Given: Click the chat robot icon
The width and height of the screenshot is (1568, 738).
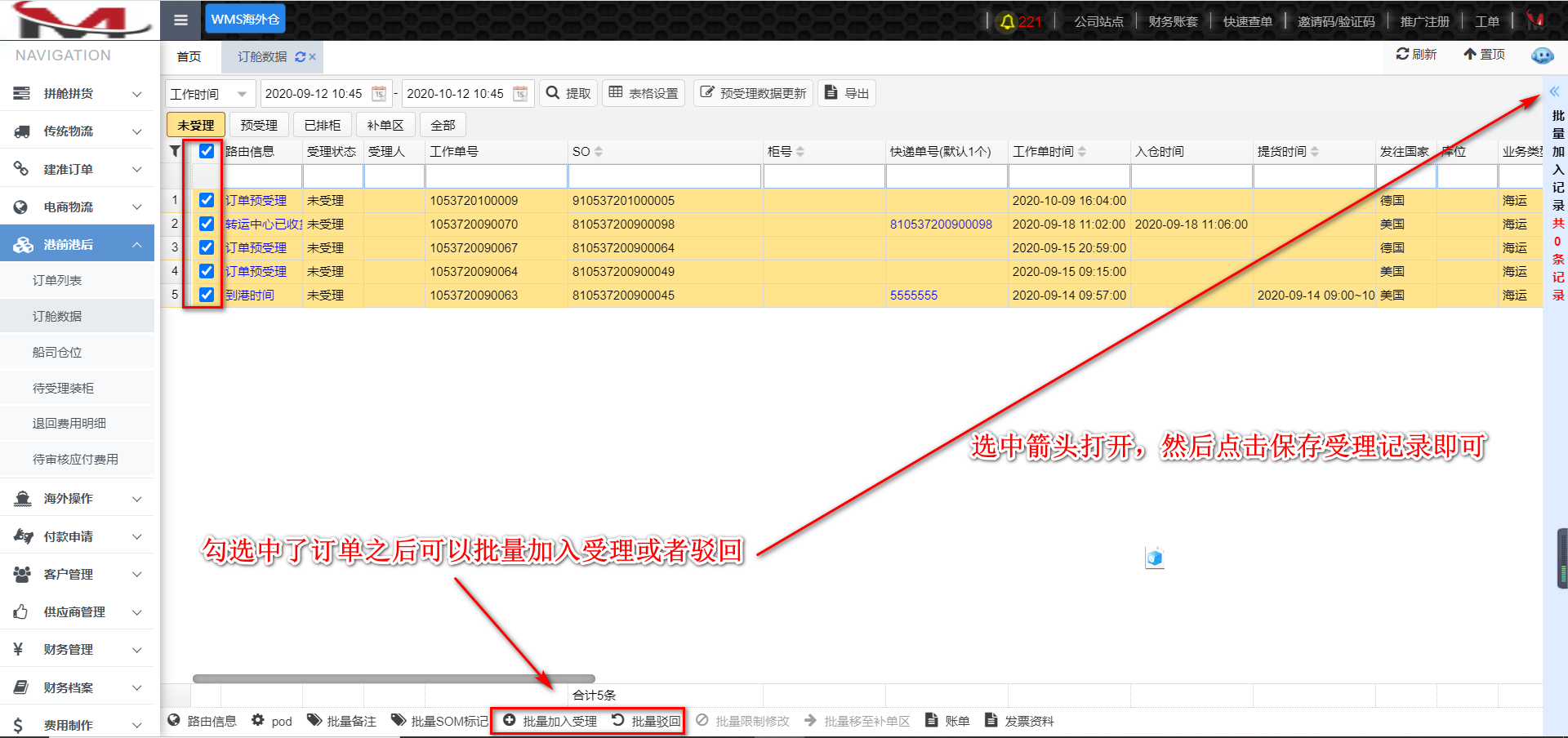Looking at the screenshot, I should click(1542, 56).
